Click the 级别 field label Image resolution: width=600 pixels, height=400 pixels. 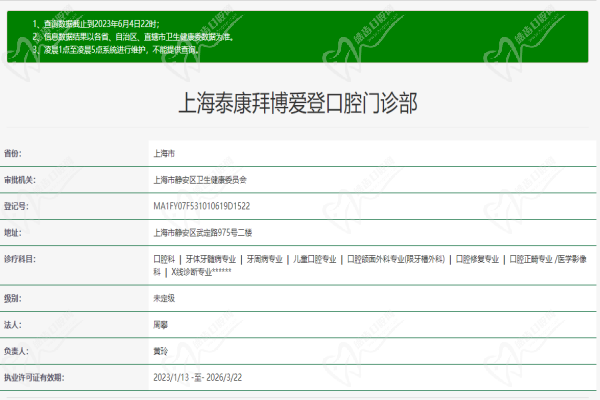13,298
